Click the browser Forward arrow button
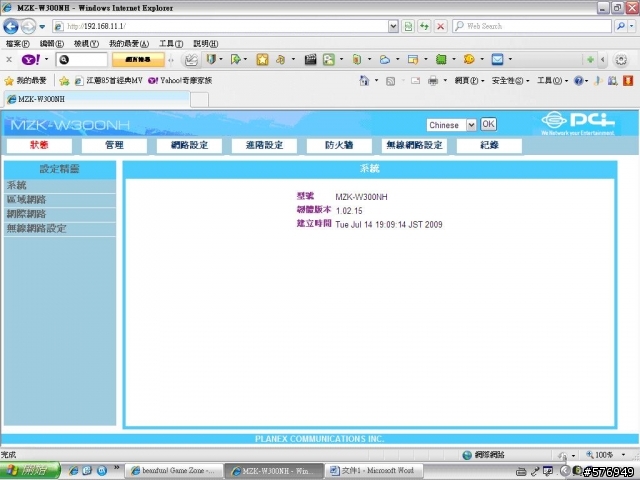 [28, 27]
